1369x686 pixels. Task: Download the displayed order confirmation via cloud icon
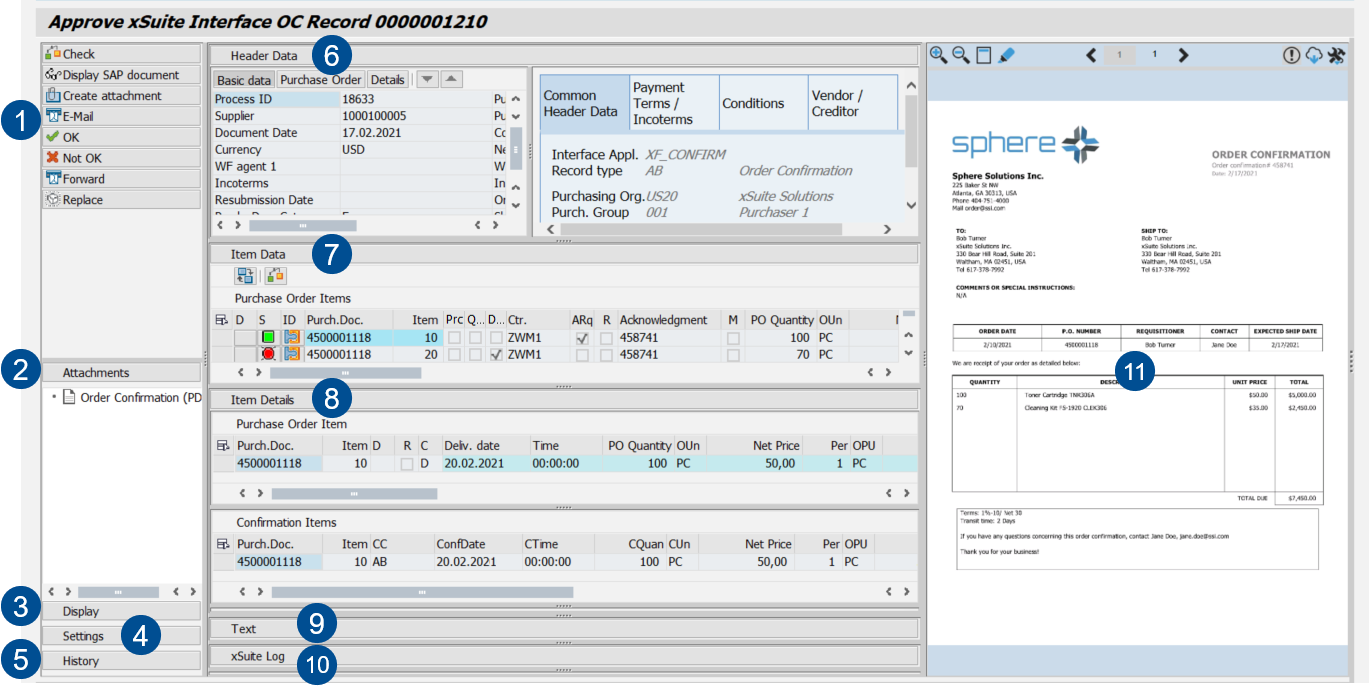pyautogui.click(x=1312, y=57)
